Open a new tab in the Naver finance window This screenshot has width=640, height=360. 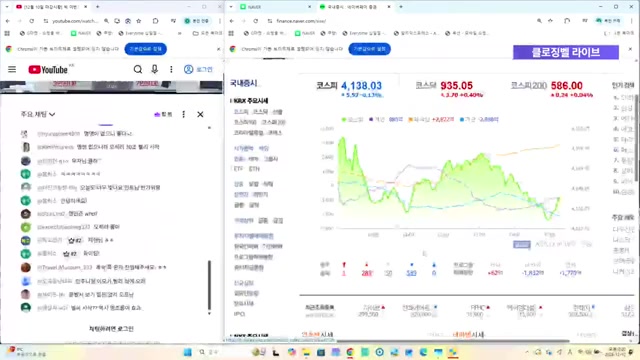[401, 7]
